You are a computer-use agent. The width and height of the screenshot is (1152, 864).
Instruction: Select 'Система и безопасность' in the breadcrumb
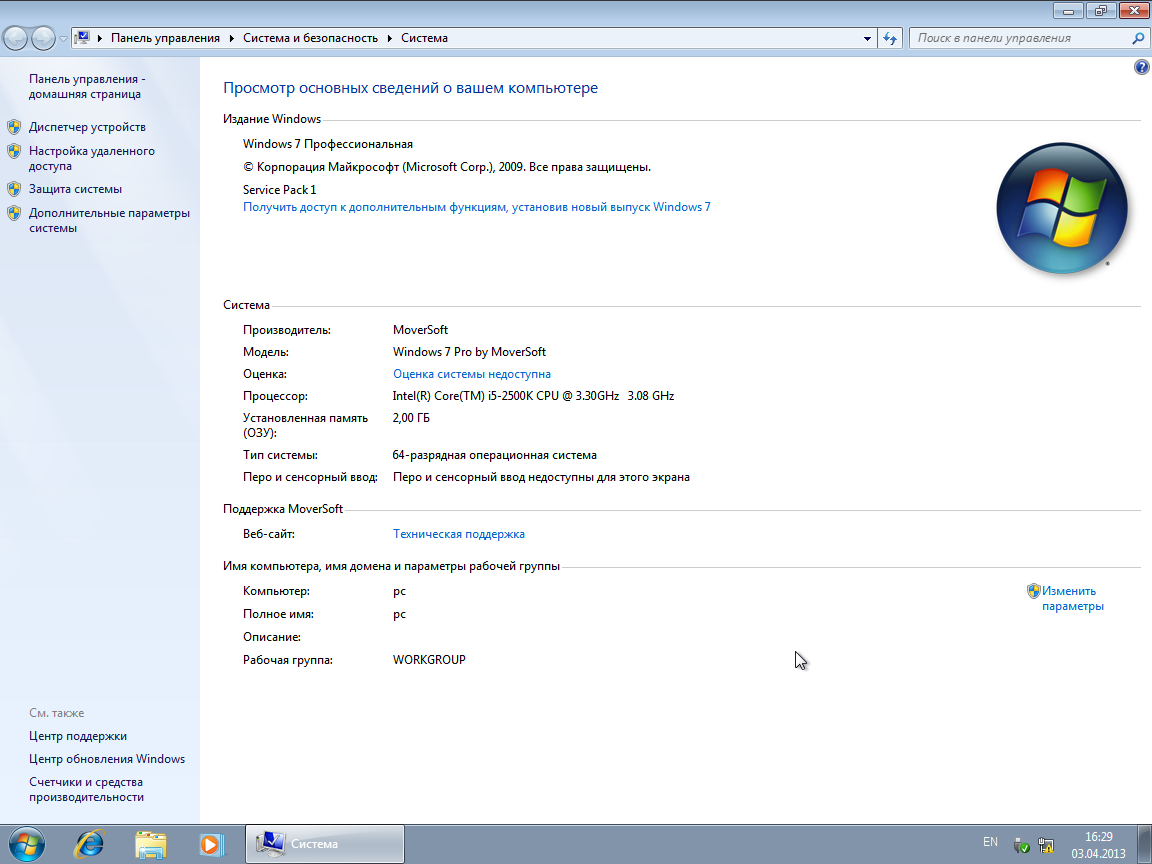(x=310, y=38)
